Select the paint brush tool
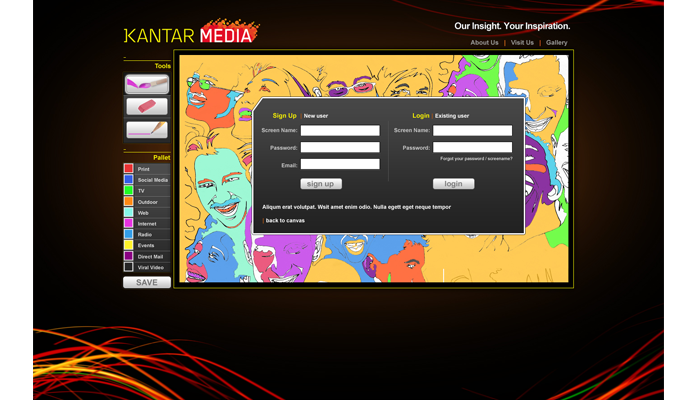The width and height of the screenshot is (700, 400). [x=146, y=84]
